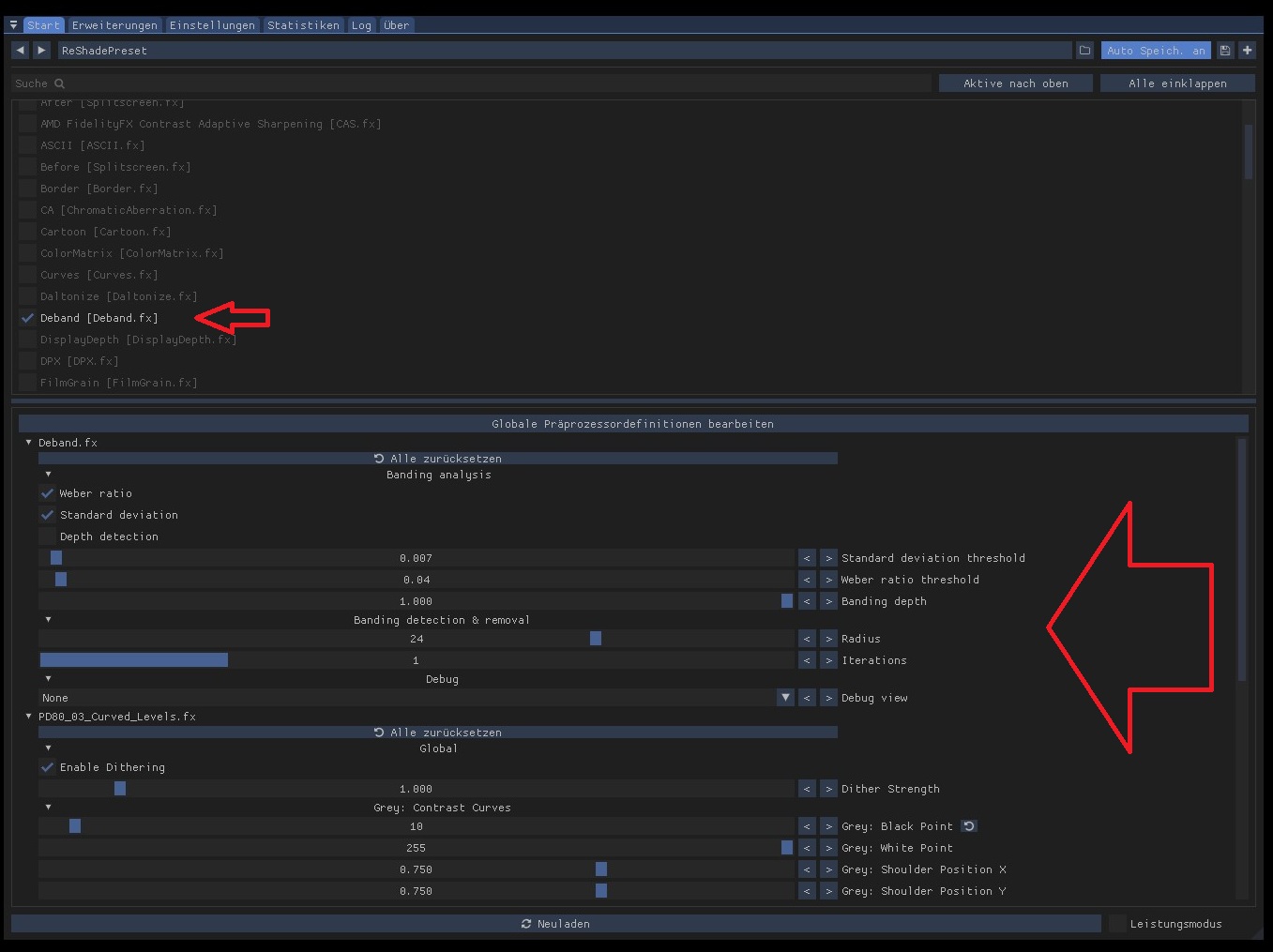Enable the Cartoon [Cartoon.fx] effect checkbox
Viewport: 1273px width, 952px height.
click(27, 232)
